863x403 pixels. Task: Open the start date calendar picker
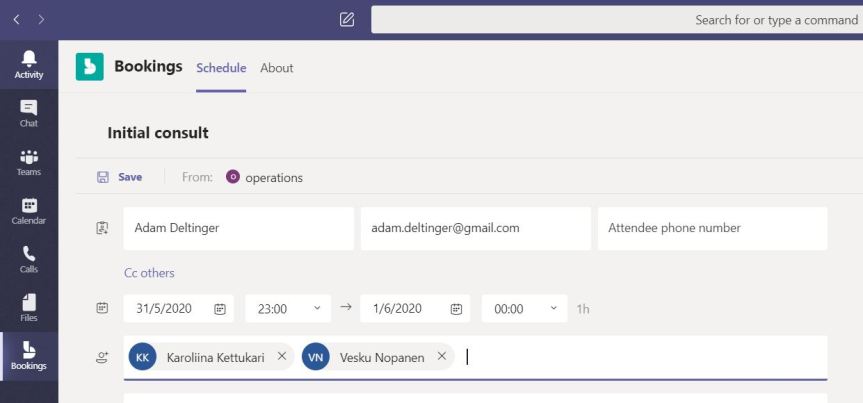(219, 309)
